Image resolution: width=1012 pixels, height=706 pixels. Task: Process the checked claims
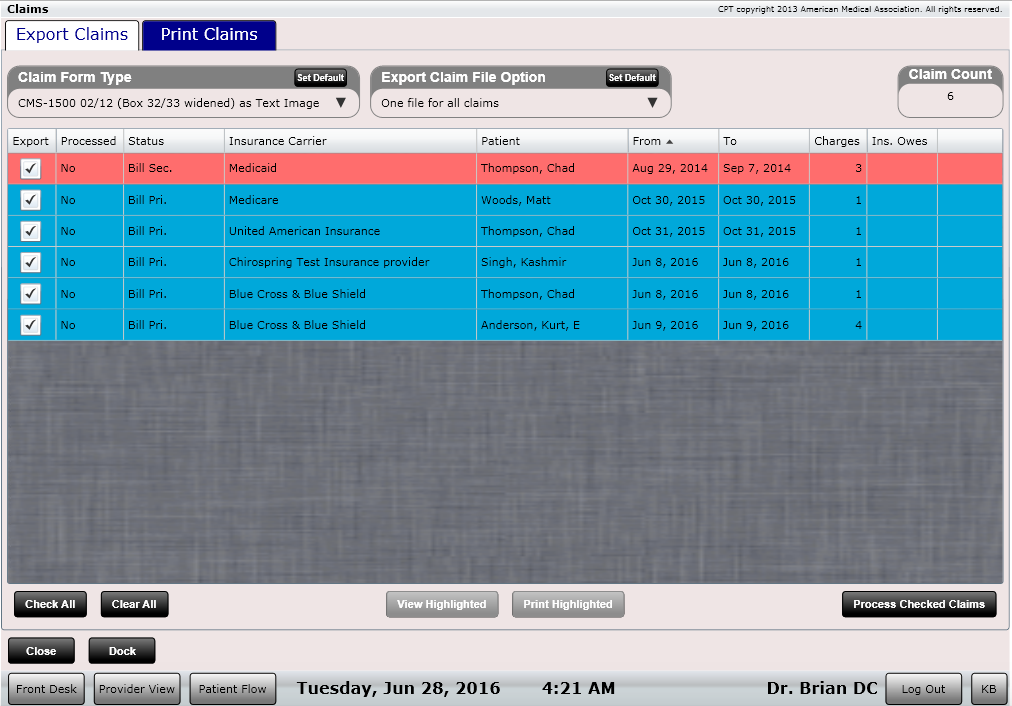[918, 604]
